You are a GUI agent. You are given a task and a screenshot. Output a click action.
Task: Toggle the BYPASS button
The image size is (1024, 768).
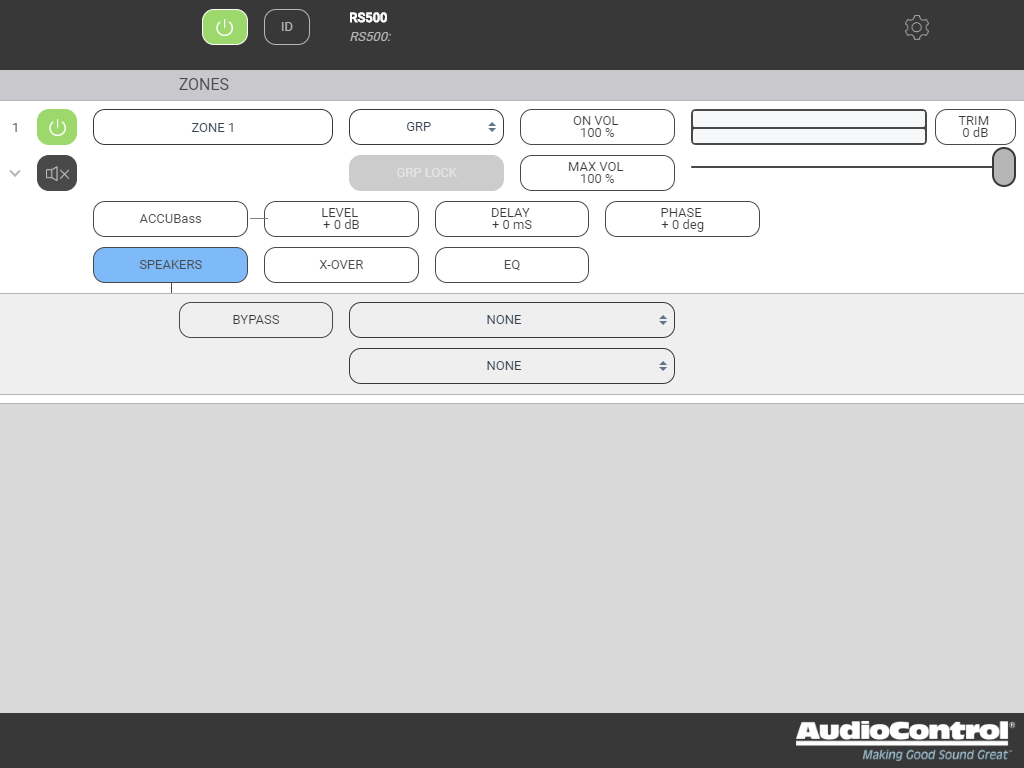(x=255, y=320)
